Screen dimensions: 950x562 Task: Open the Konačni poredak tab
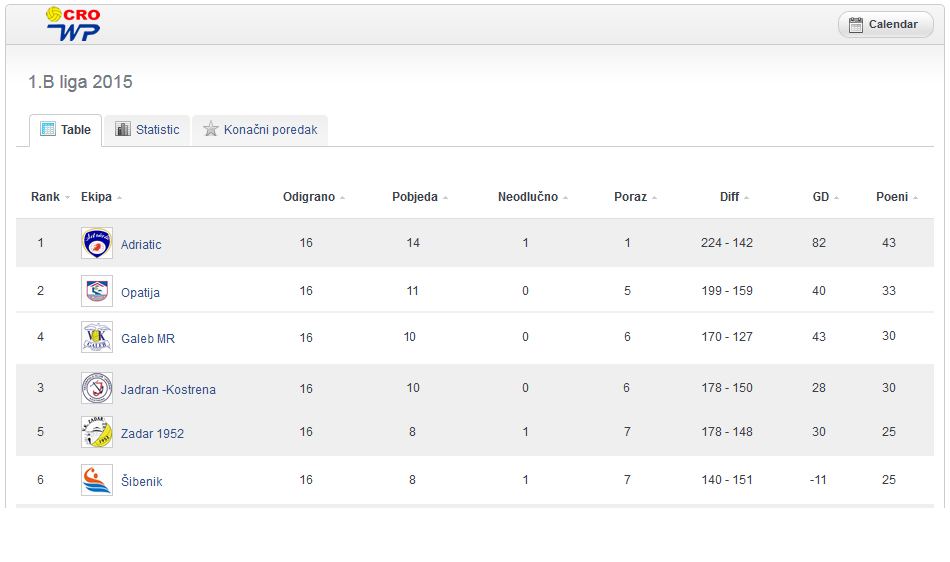click(x=260, y=130)
